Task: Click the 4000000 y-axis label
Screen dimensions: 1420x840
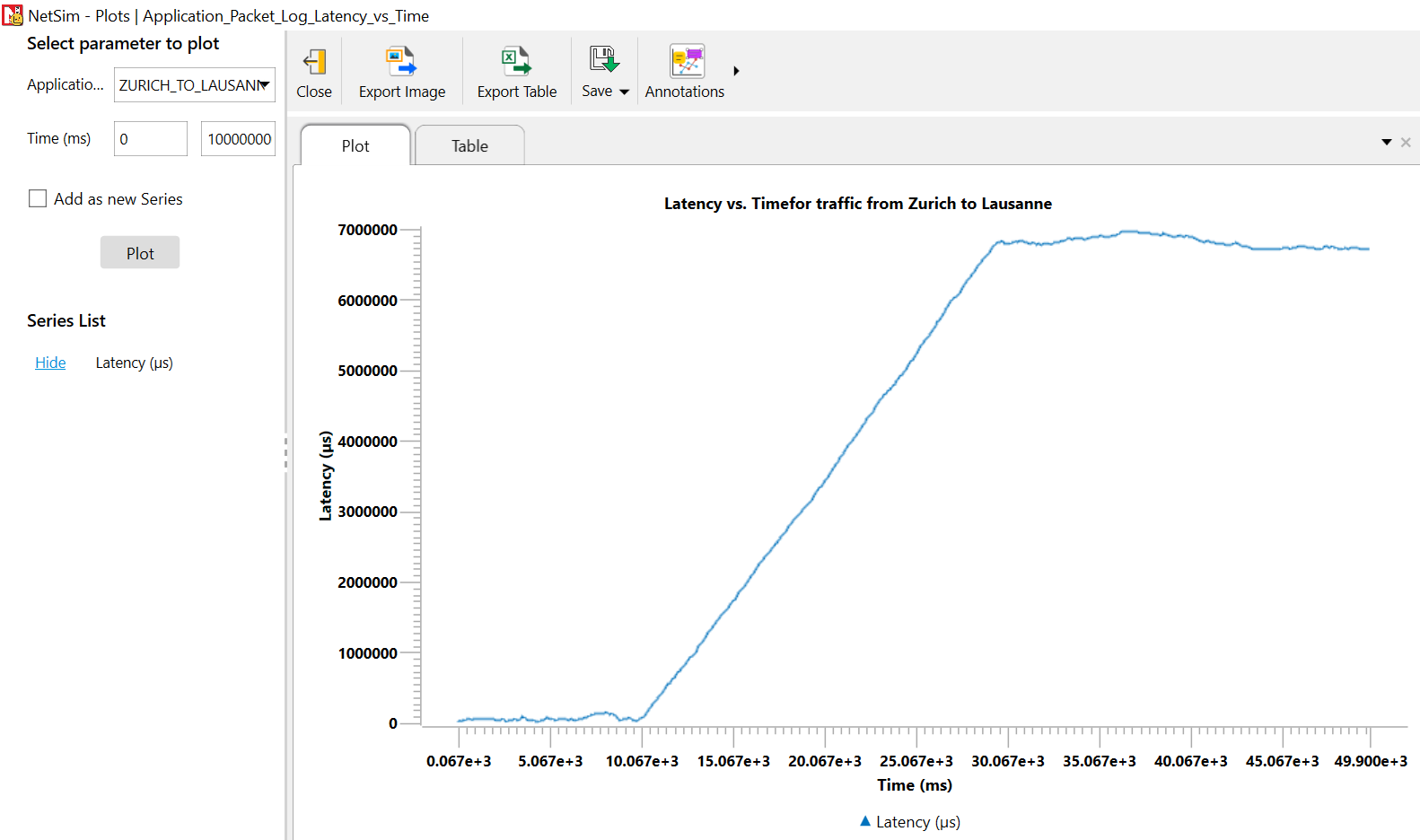Action: pos(367,442)
